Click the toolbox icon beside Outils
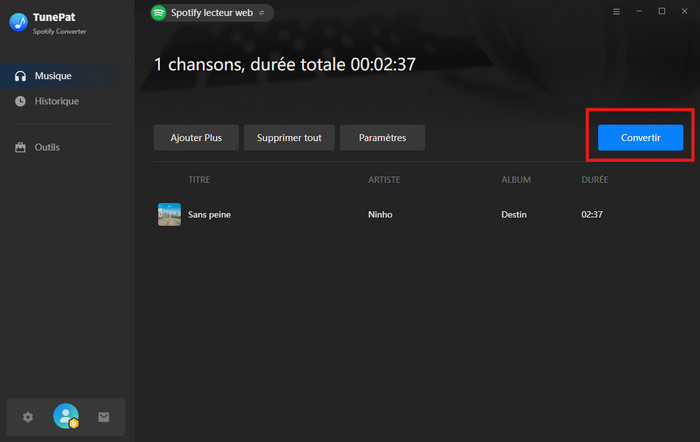Screen dimensions: 700x442 (x=20, y=147)
